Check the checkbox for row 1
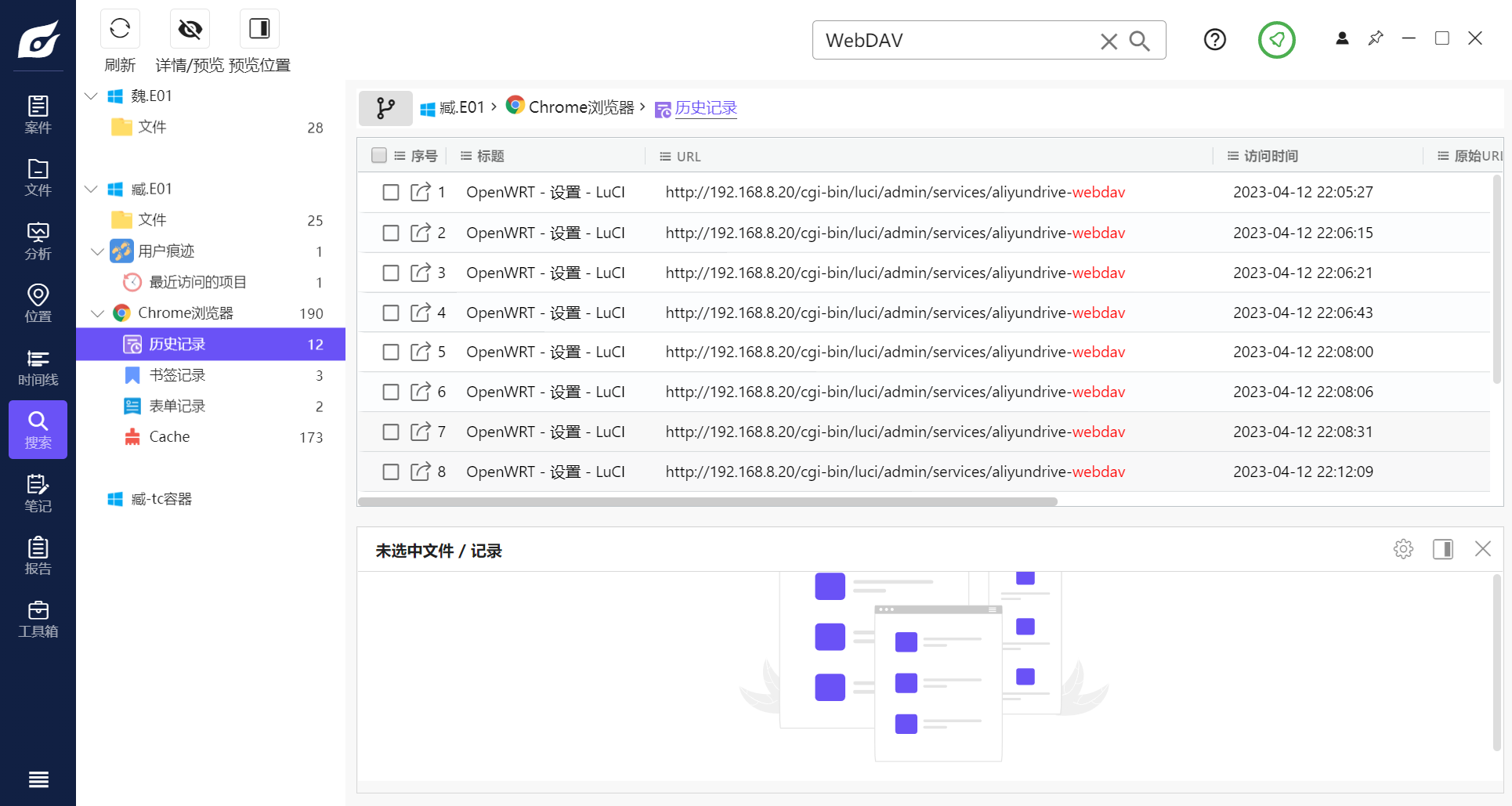This screenshot has width=1512, height=806. (x=391, y=192)
